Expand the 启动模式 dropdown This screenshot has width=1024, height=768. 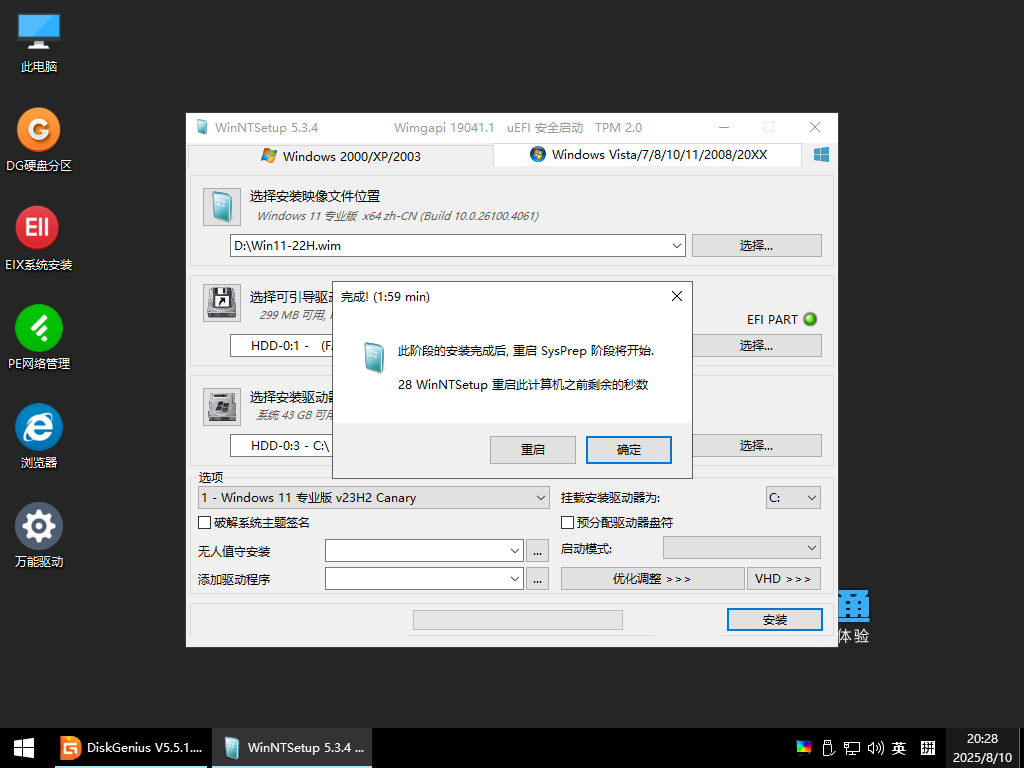pos(742,548)
